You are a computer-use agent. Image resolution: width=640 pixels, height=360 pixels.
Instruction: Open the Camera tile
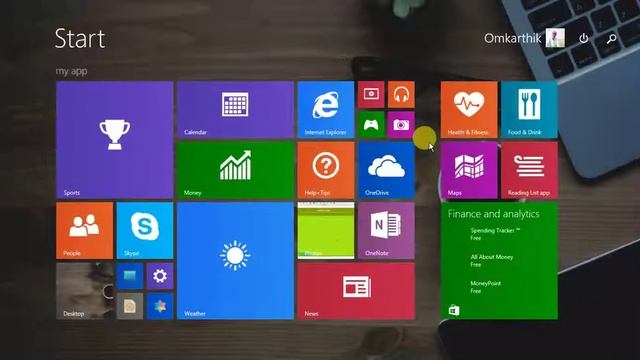pyautogui.click(x=401, y=124)
